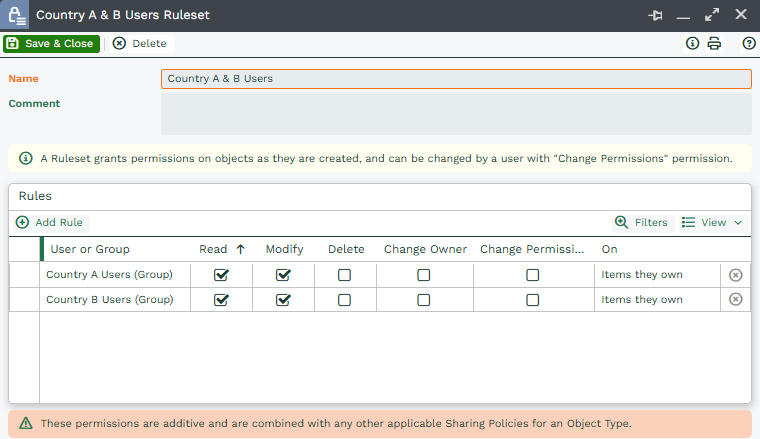Uncheck Read for Country A Users

[221, 274]
